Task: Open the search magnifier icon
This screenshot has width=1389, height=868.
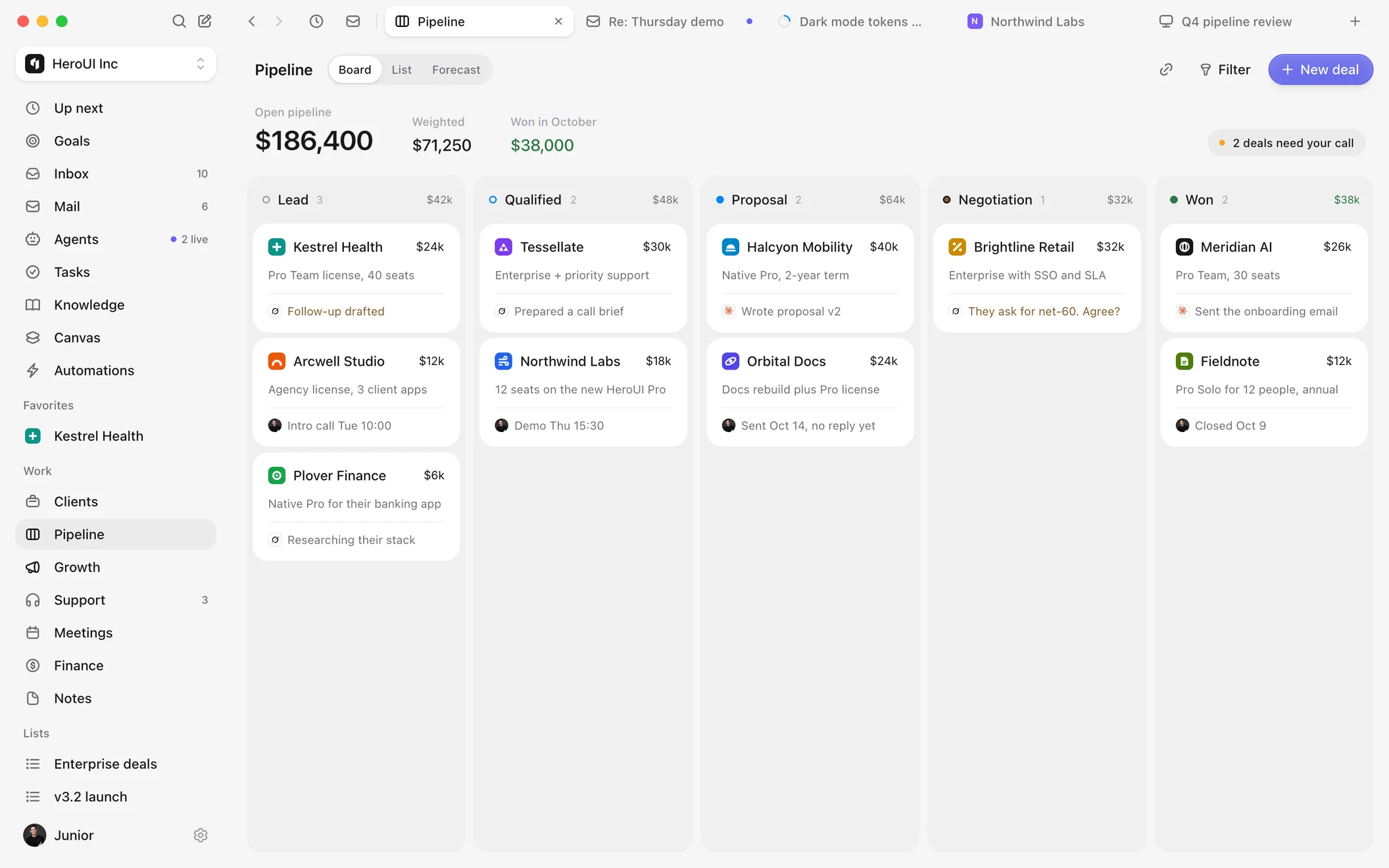Action: click(178, 21)
